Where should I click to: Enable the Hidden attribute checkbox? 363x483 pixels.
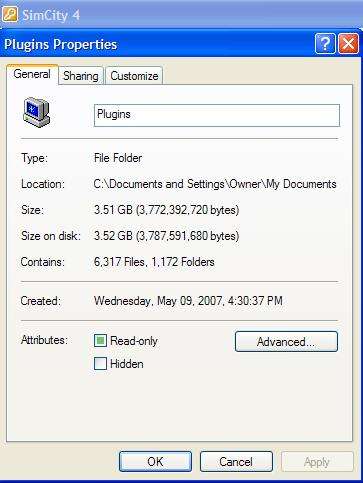[x=100, y=364]
